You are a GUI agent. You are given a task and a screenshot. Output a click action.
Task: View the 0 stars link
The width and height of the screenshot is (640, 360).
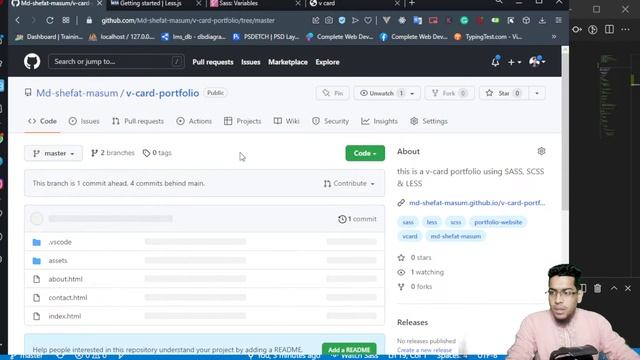[x=414, y=258]
